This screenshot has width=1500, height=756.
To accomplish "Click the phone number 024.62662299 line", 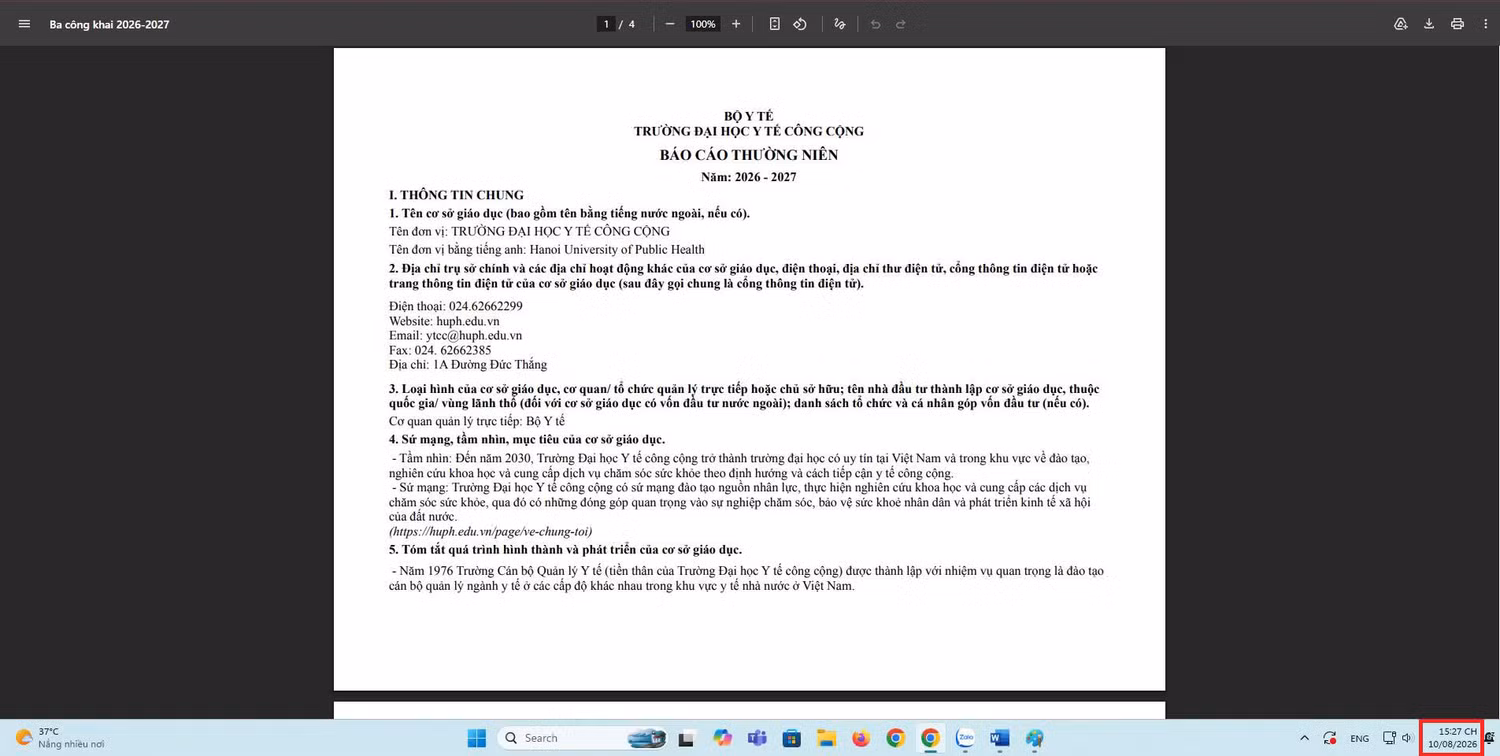I will pyautogui.click(x=456, y=306).
